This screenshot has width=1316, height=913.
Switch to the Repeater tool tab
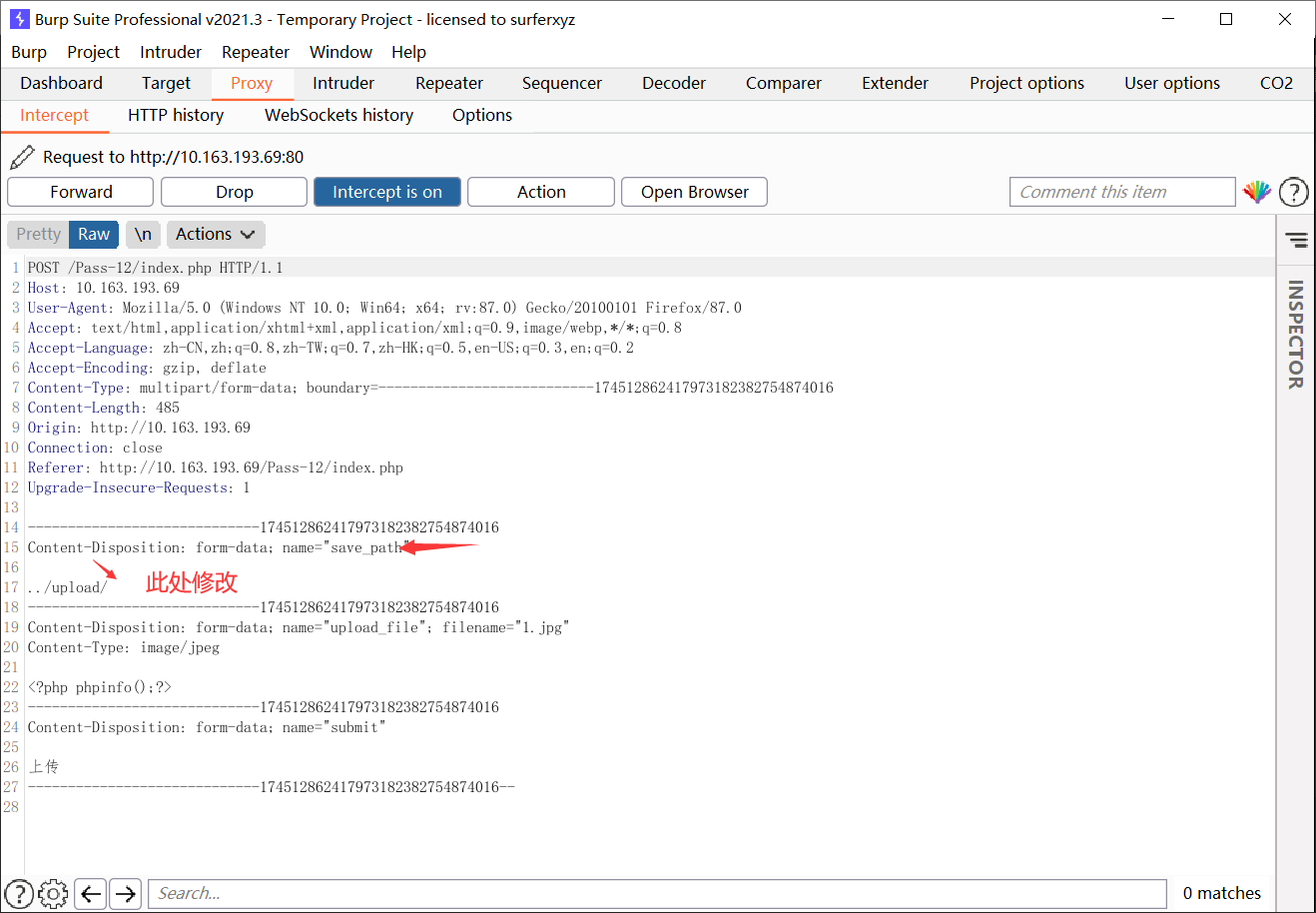449,83
